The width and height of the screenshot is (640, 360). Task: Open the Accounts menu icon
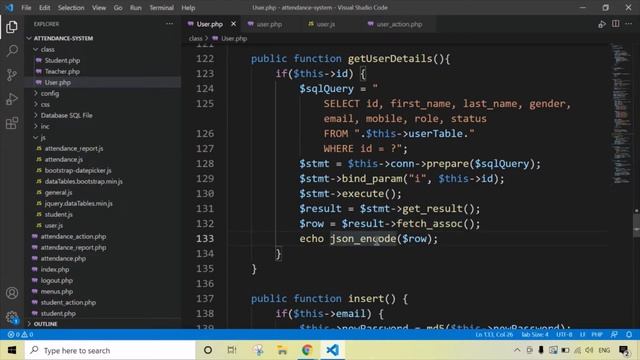[12, 293]
